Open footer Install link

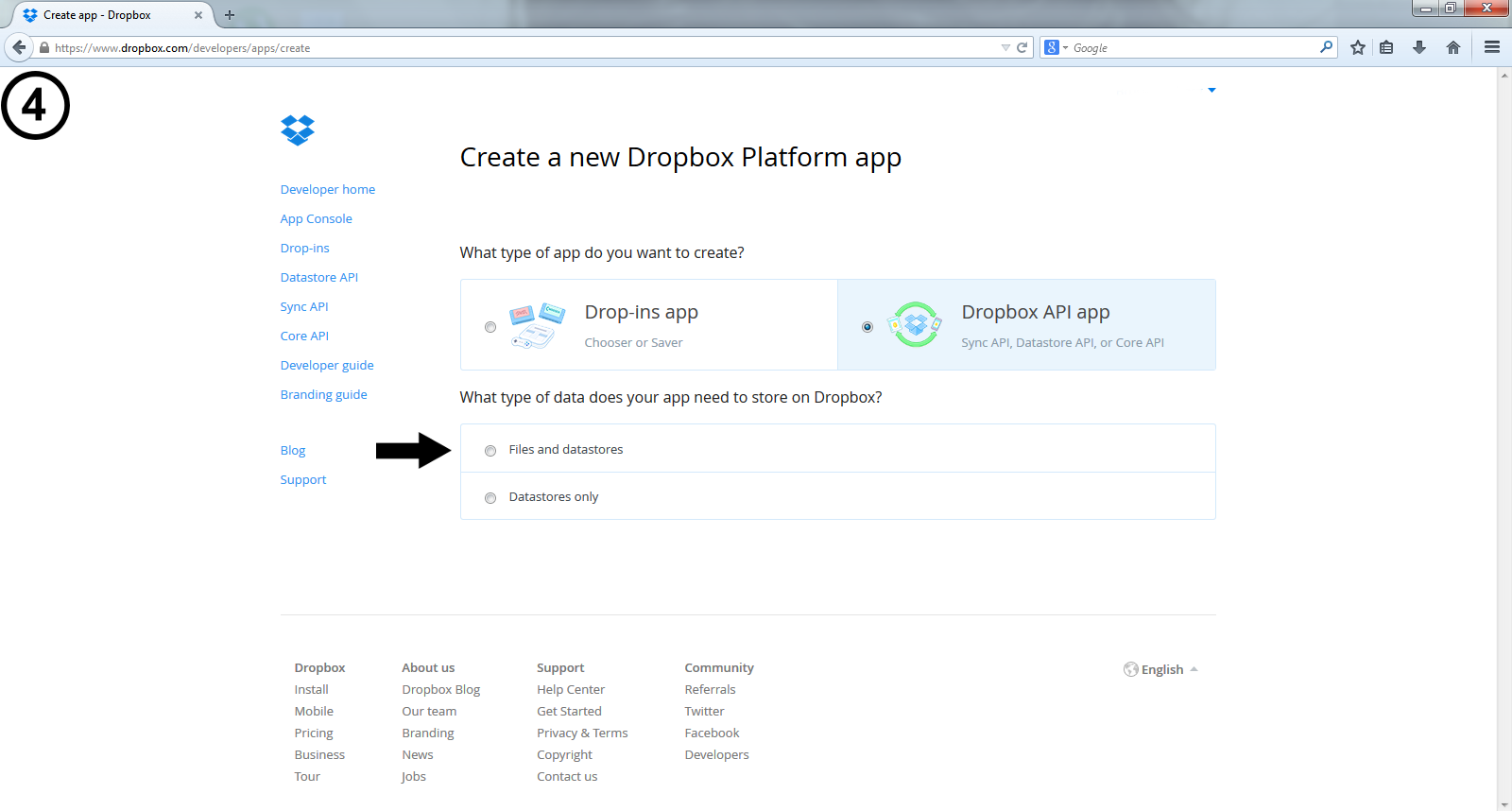pyautogui.click(x=312, y=689)
